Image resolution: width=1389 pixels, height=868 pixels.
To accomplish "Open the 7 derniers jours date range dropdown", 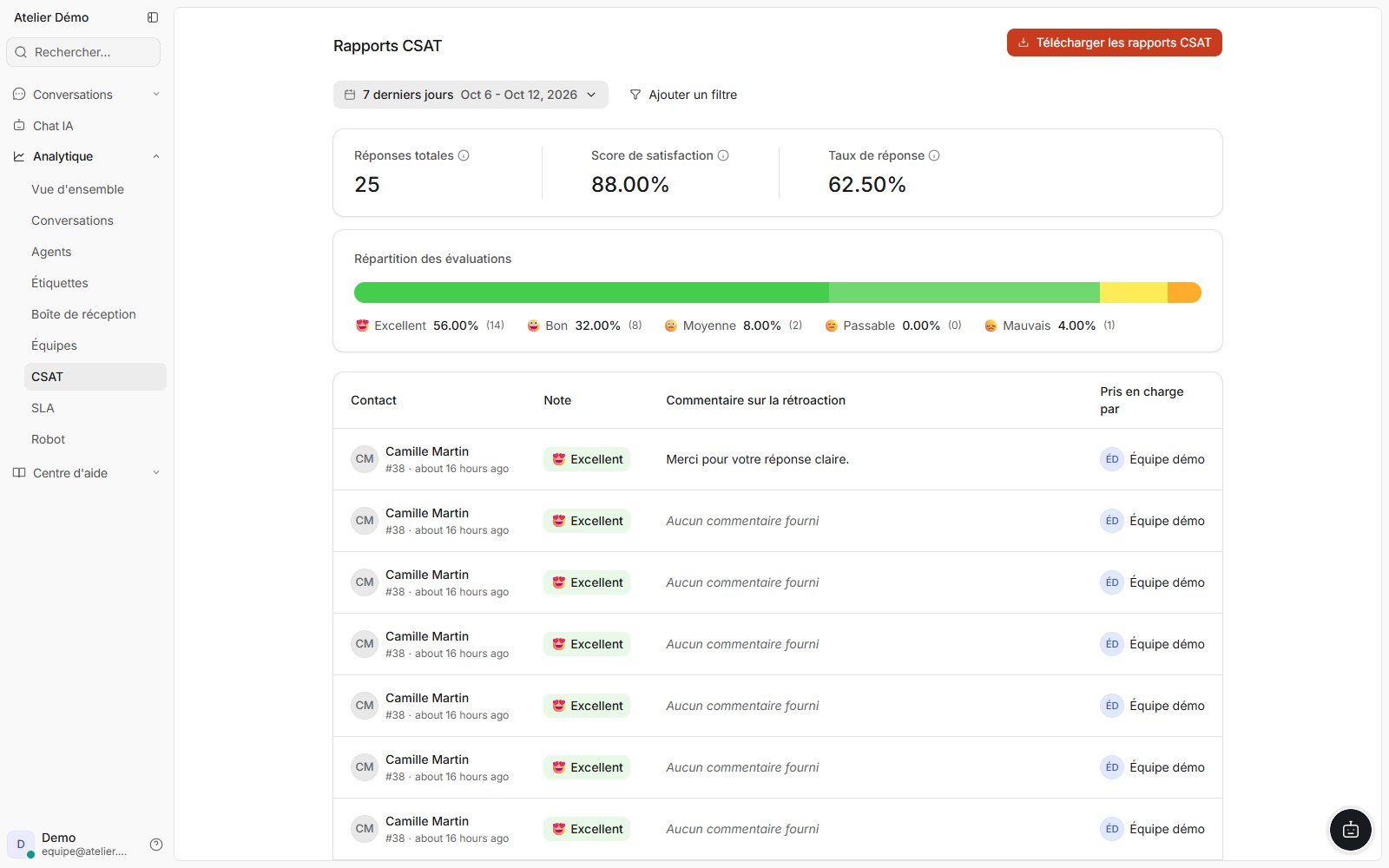I will pos(471,95).
